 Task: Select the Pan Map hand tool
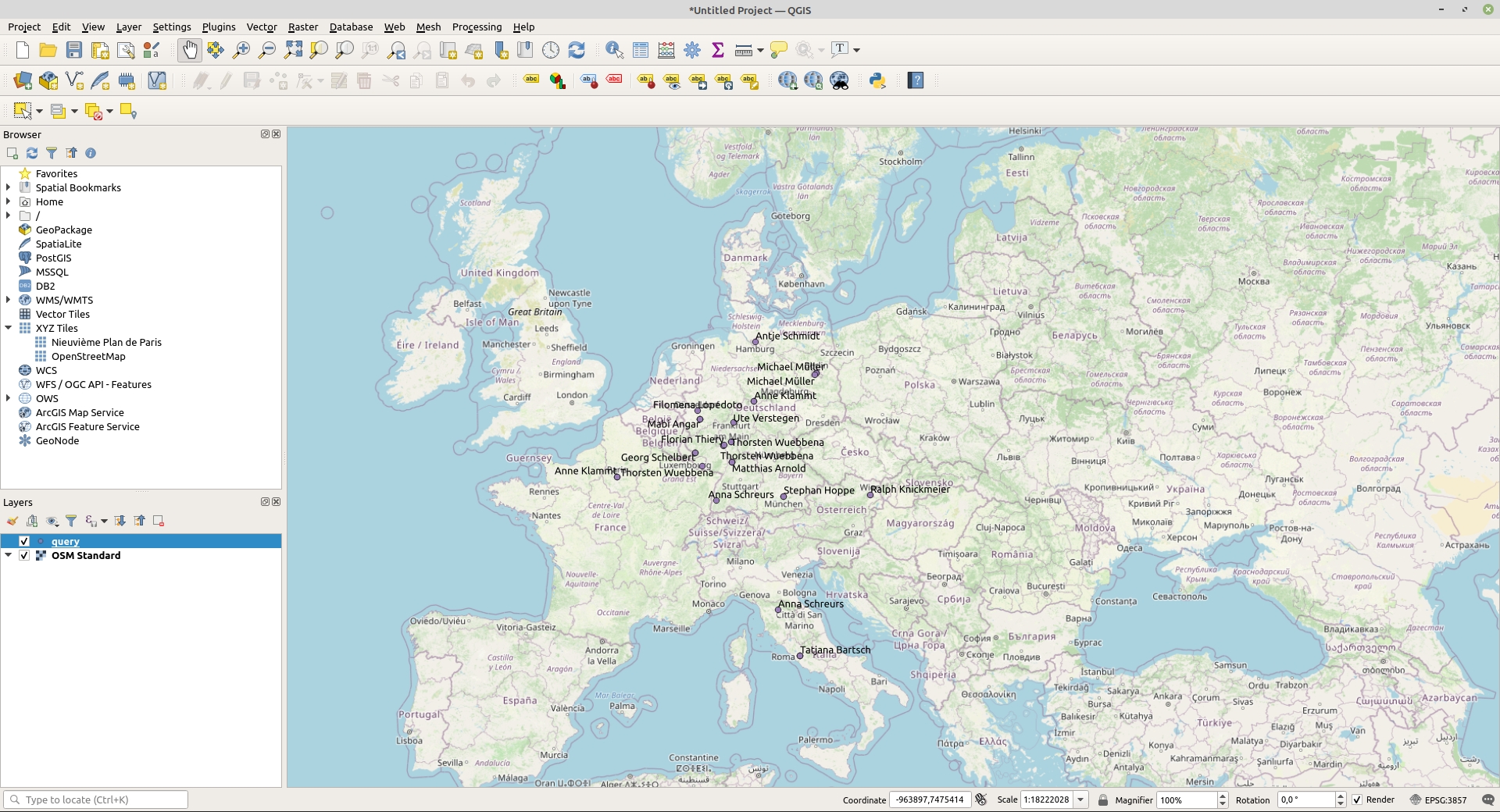pyautogui.click(x=190, y=51)
